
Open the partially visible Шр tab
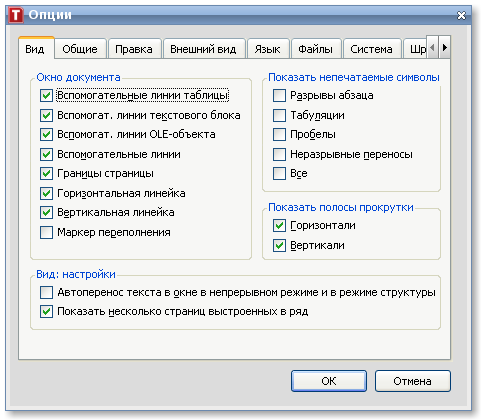point(415,49)
